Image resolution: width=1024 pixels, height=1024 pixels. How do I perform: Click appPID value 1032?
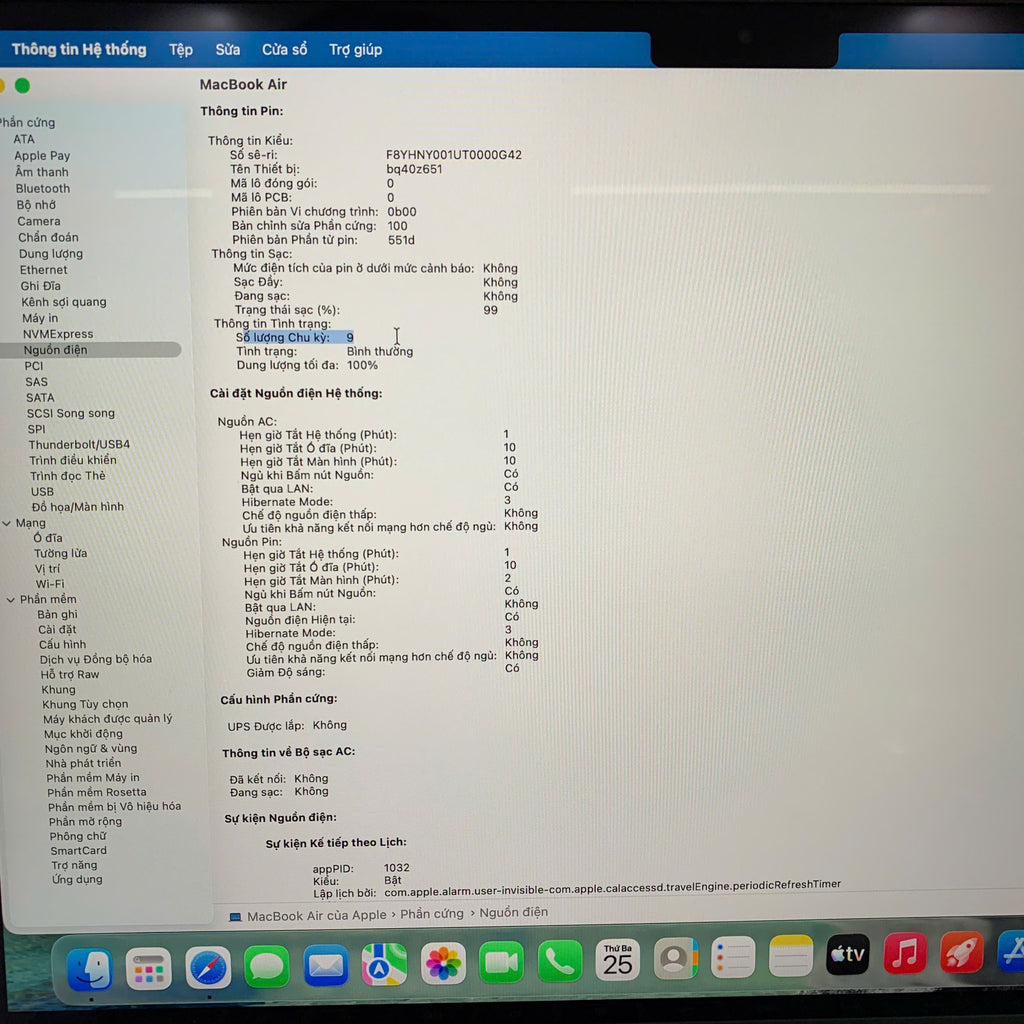pyautogui.click(x=396, y=867)
